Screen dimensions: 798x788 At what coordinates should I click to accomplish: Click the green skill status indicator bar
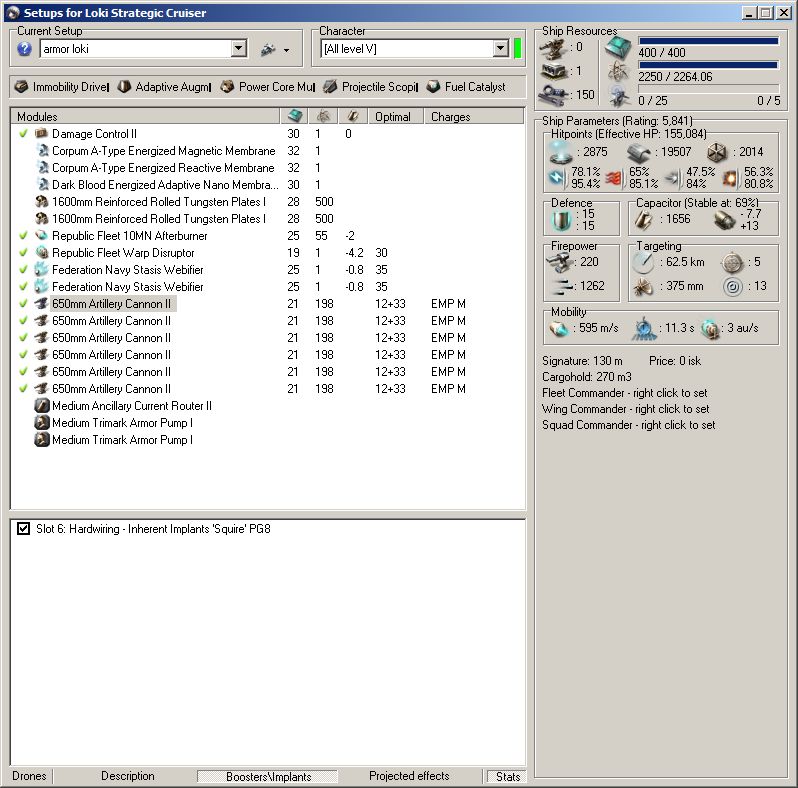point(518,49)
